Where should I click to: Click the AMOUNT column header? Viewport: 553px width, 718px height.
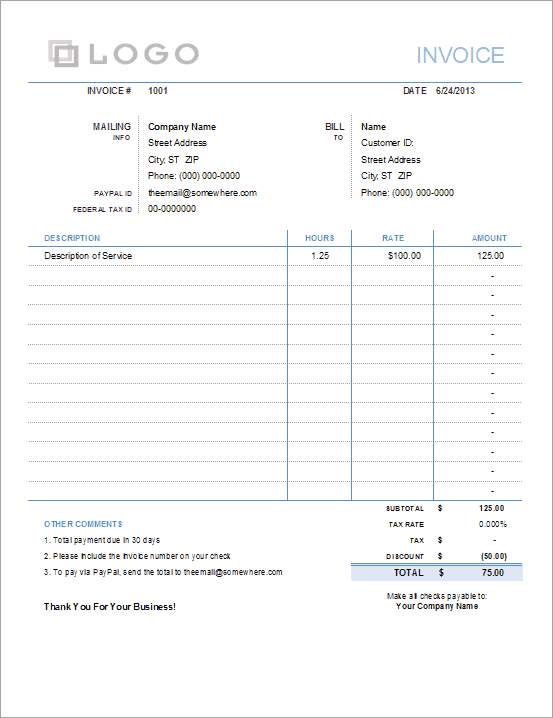tap(489, 238)
